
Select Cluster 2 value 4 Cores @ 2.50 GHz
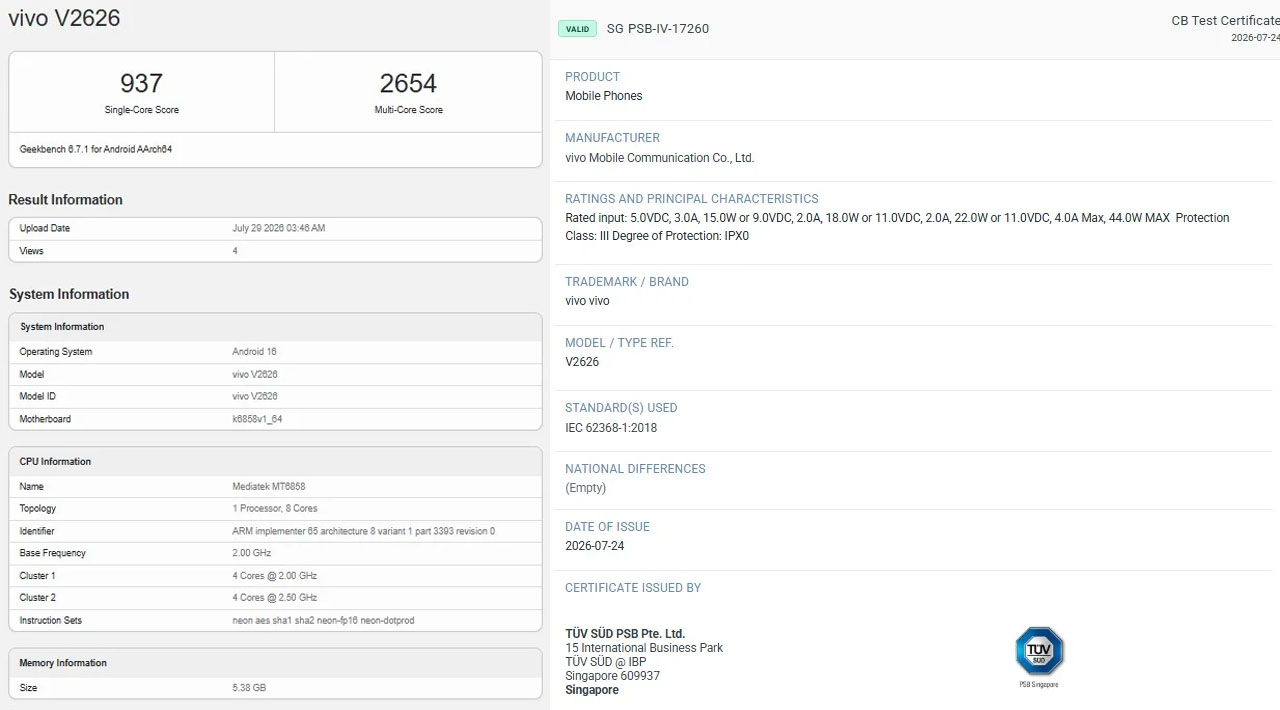pyautogui.click(x=275, y=598)
